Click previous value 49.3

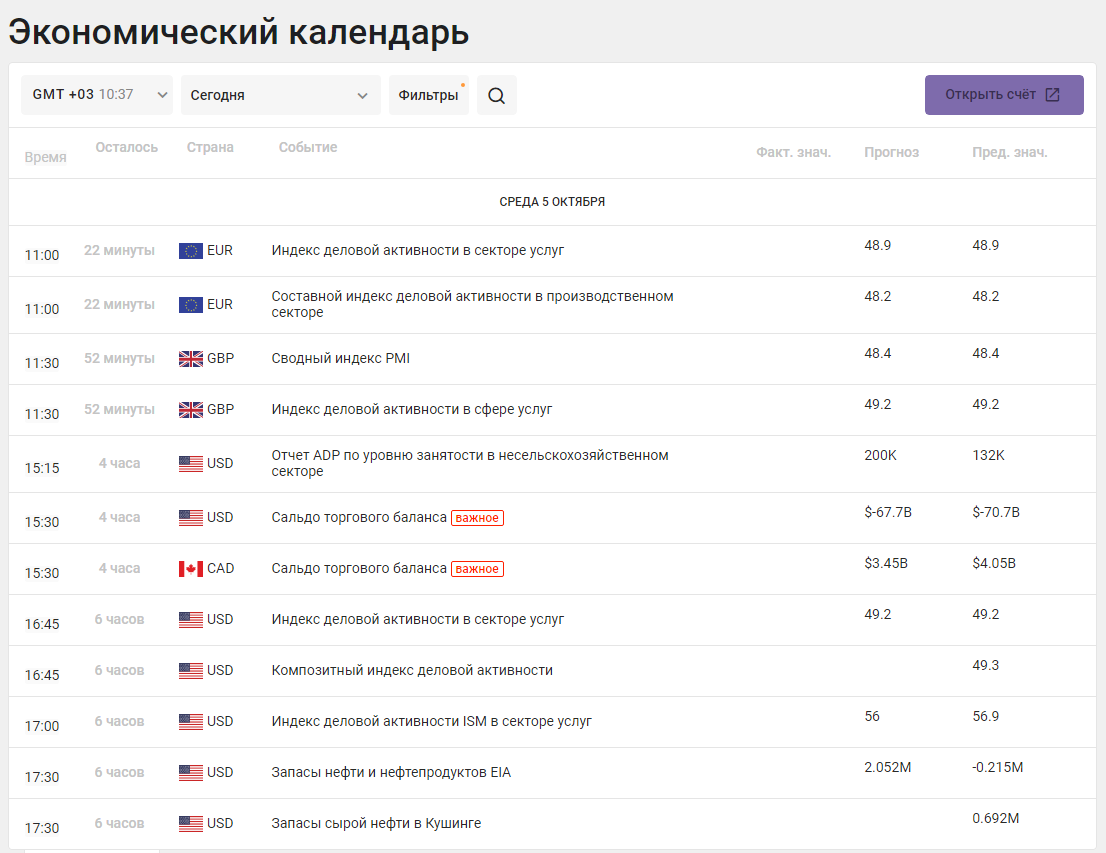pos(985,665)
